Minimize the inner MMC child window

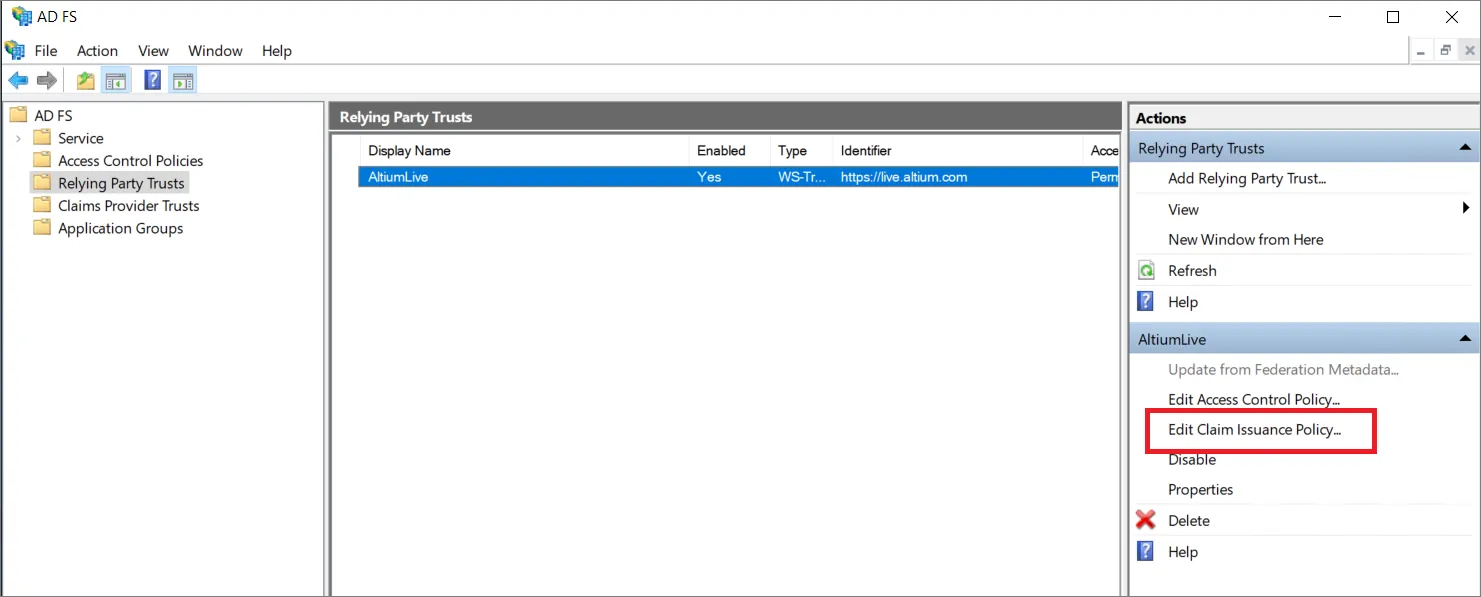1423,50
